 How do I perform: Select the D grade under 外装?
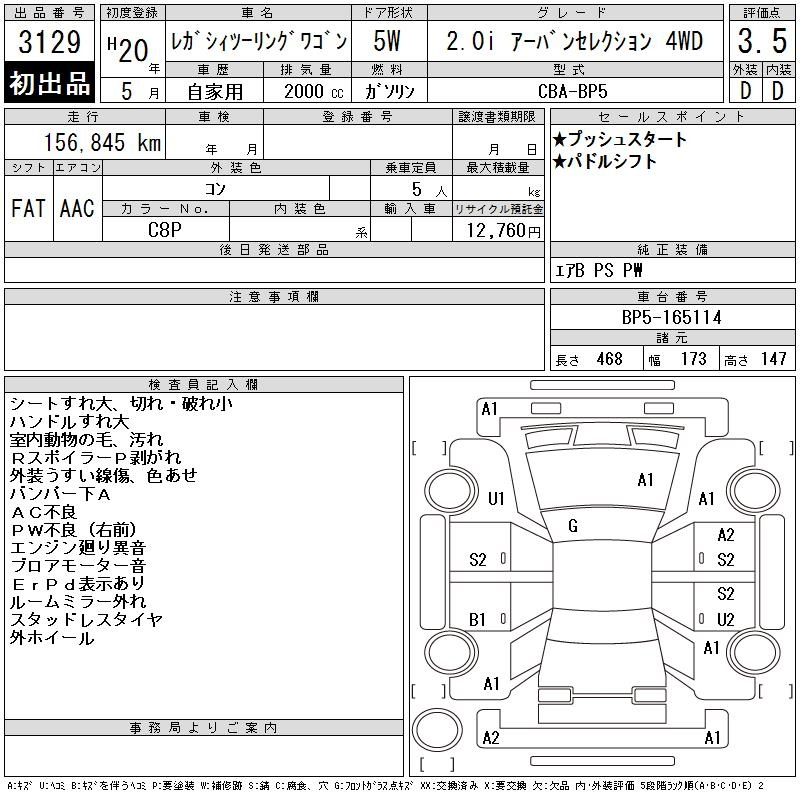pos(745,91)
